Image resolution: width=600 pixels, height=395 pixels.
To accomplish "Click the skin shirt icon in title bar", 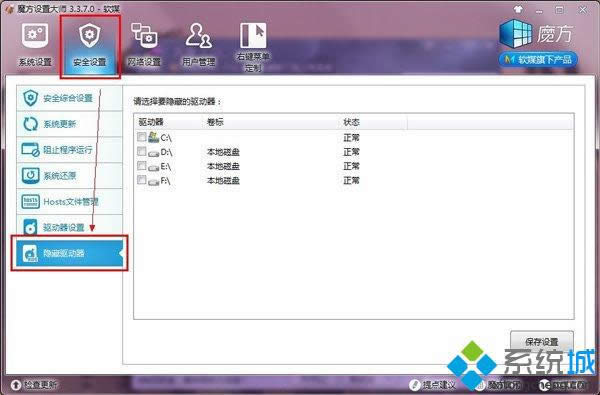I will click(518, 9).
